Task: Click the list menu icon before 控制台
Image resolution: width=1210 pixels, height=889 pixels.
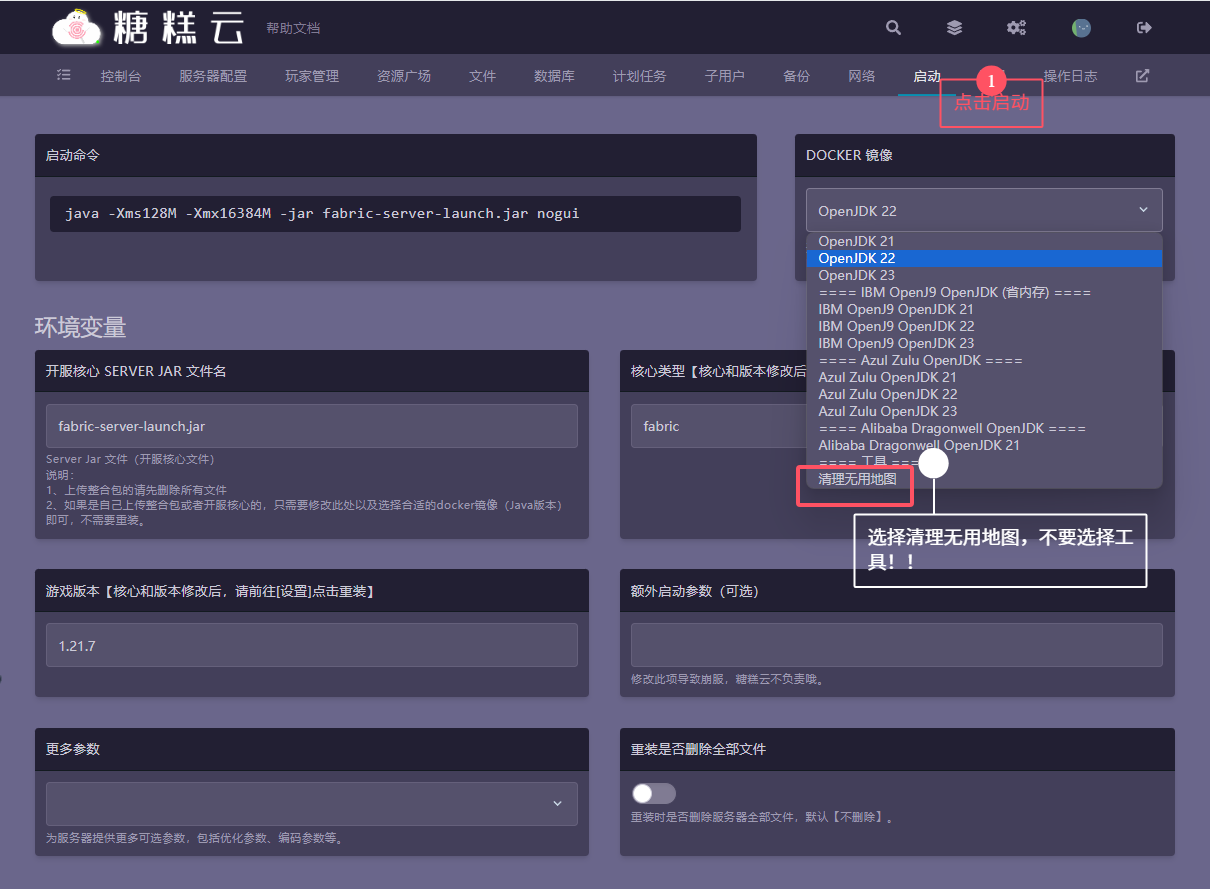Action: (64, 76)
